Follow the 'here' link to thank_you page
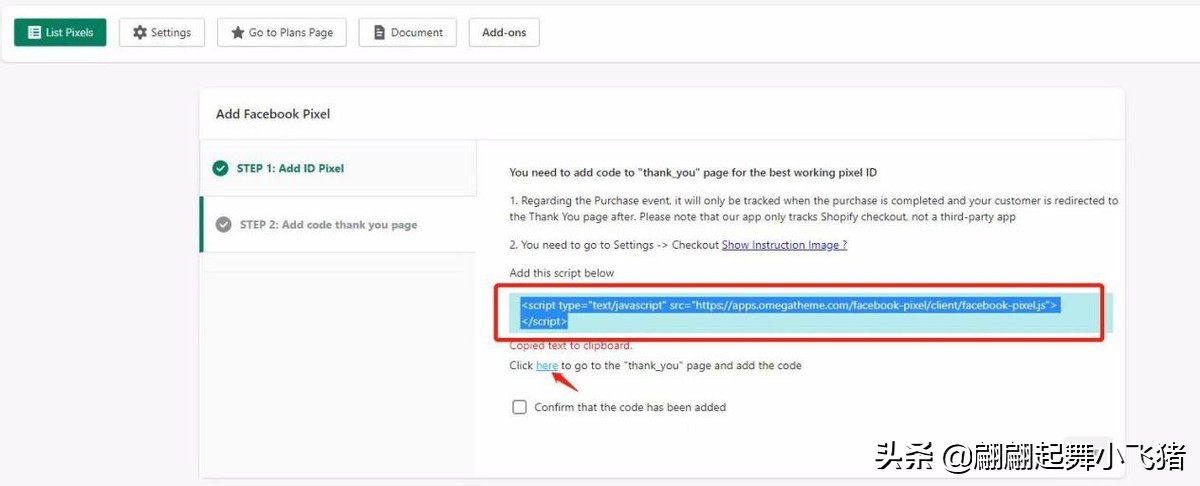 [x=547, y=366]
